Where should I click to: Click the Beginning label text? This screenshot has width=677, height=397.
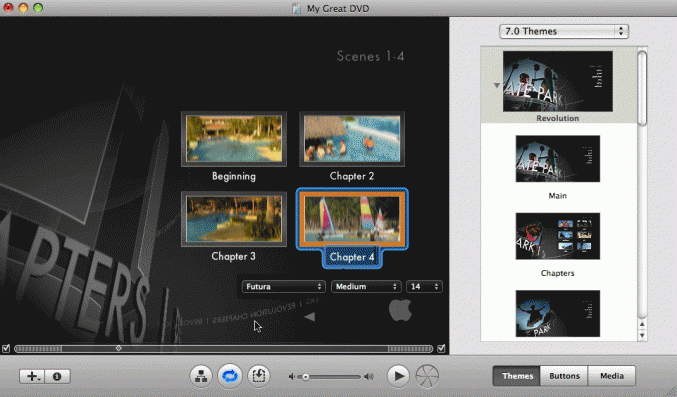tap(234, 176)
